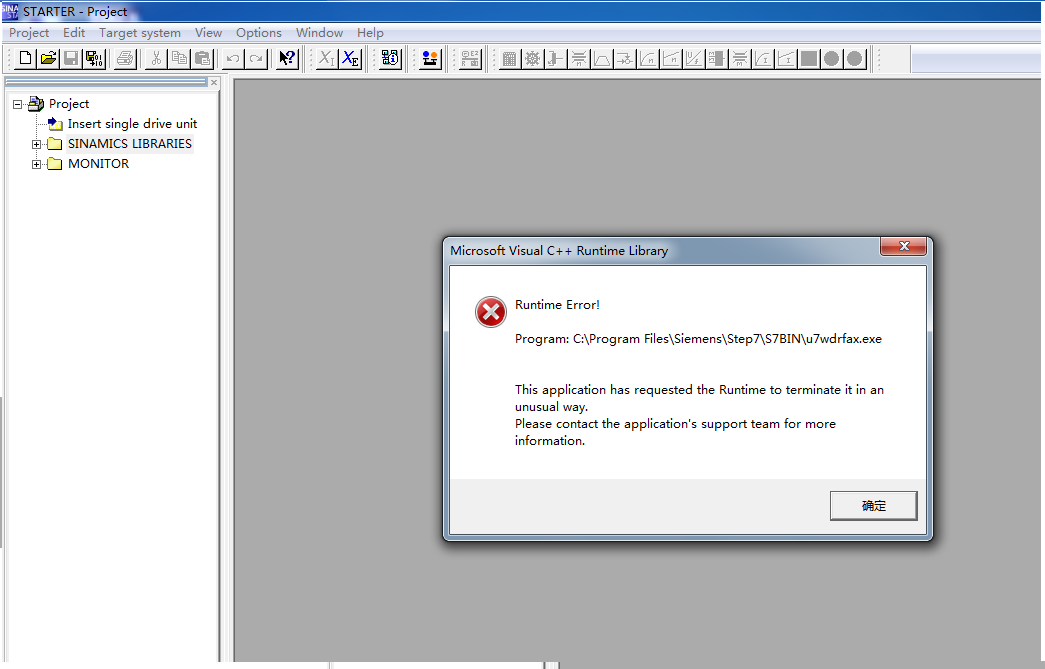1045x669 pixels.
Task: Collapse the Project root tree node
Action: pos(18,104)
